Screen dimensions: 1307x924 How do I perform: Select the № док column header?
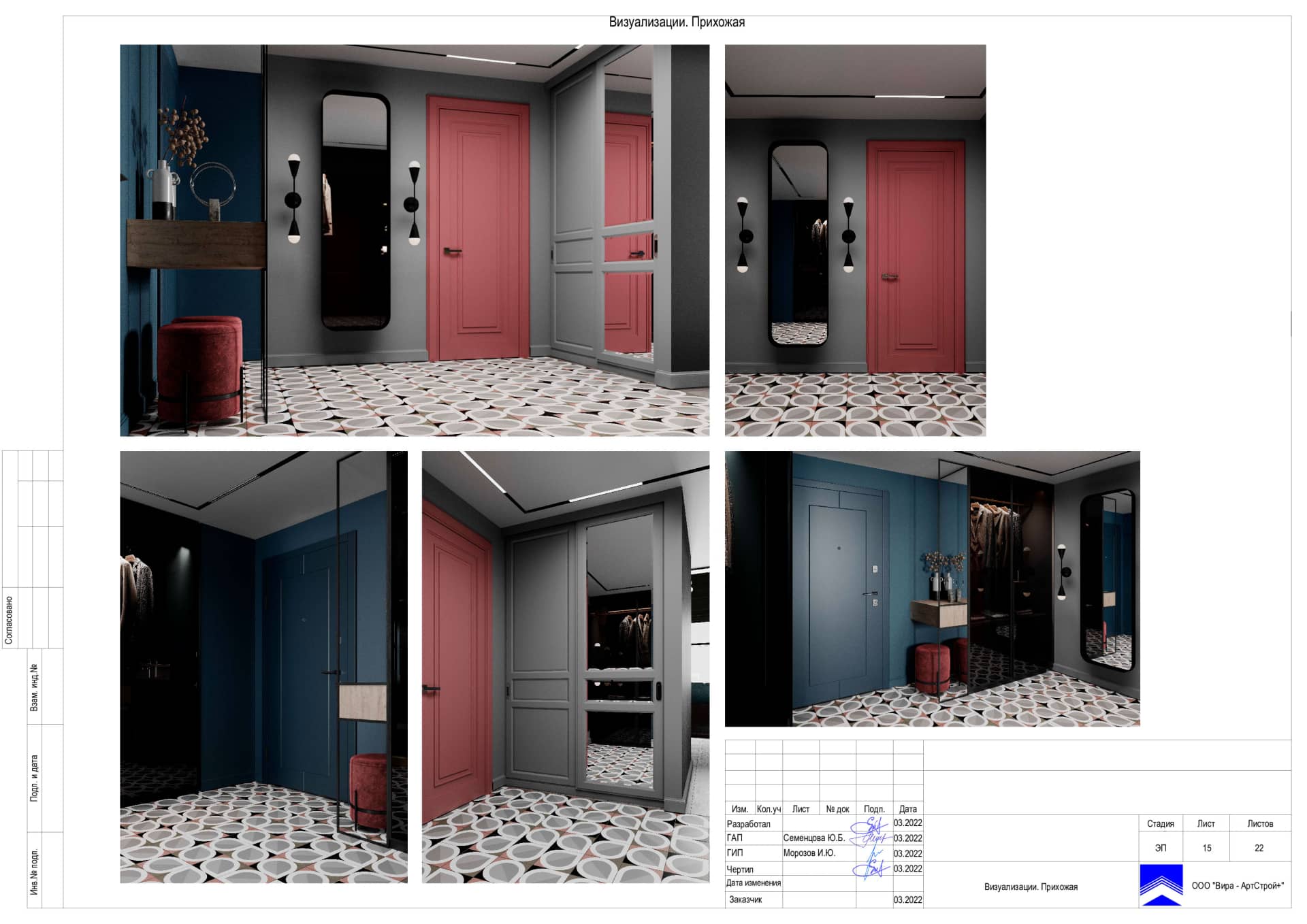(x=837, y=809)
